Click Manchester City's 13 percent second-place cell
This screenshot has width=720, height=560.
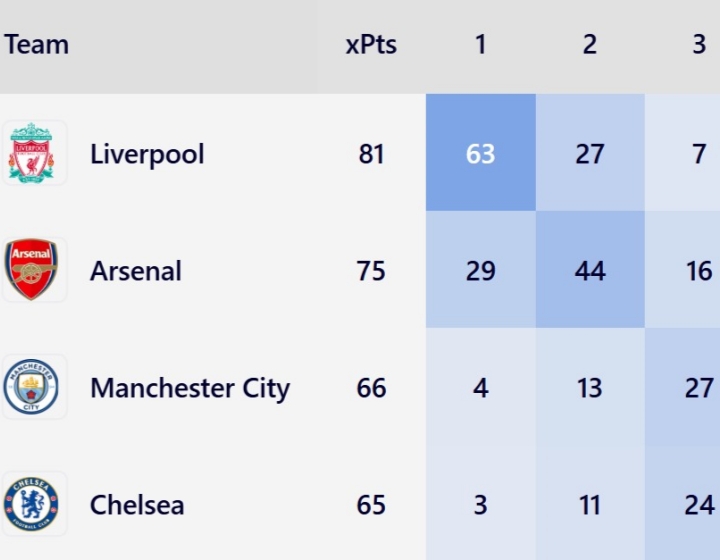590,388
